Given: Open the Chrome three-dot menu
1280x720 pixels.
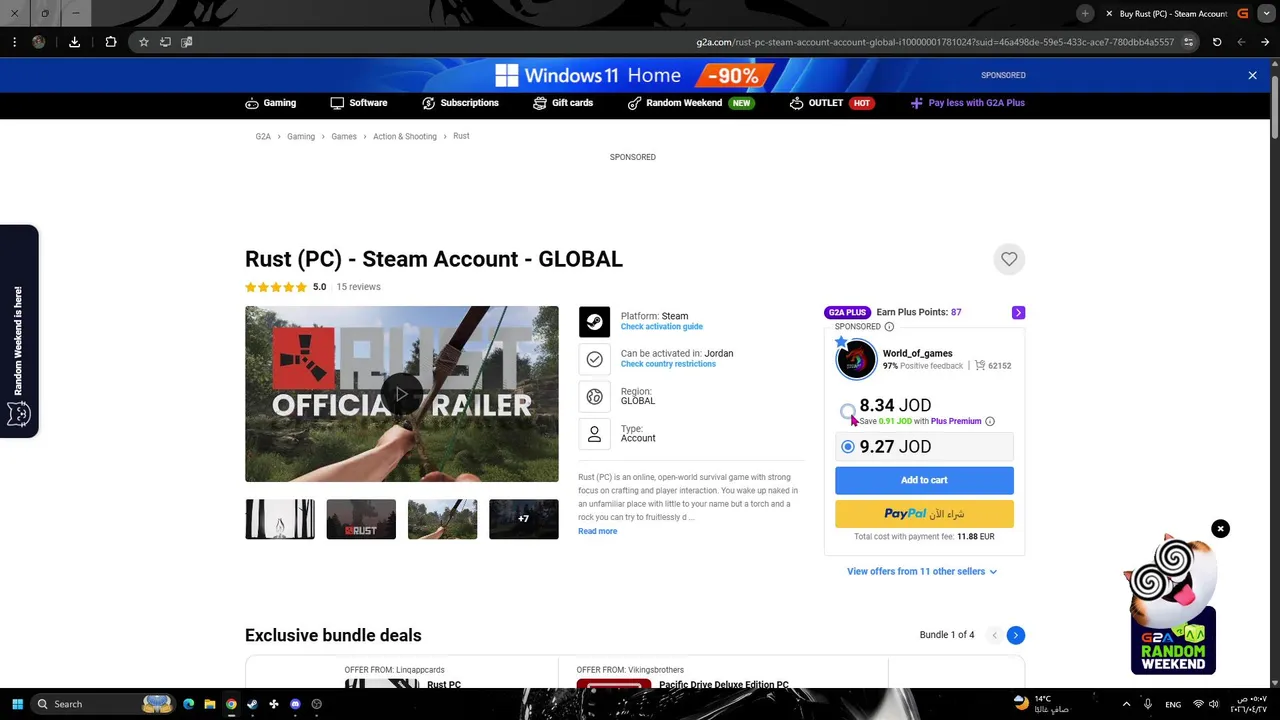Looking at the screenshot, I should [x=14, y=42].
